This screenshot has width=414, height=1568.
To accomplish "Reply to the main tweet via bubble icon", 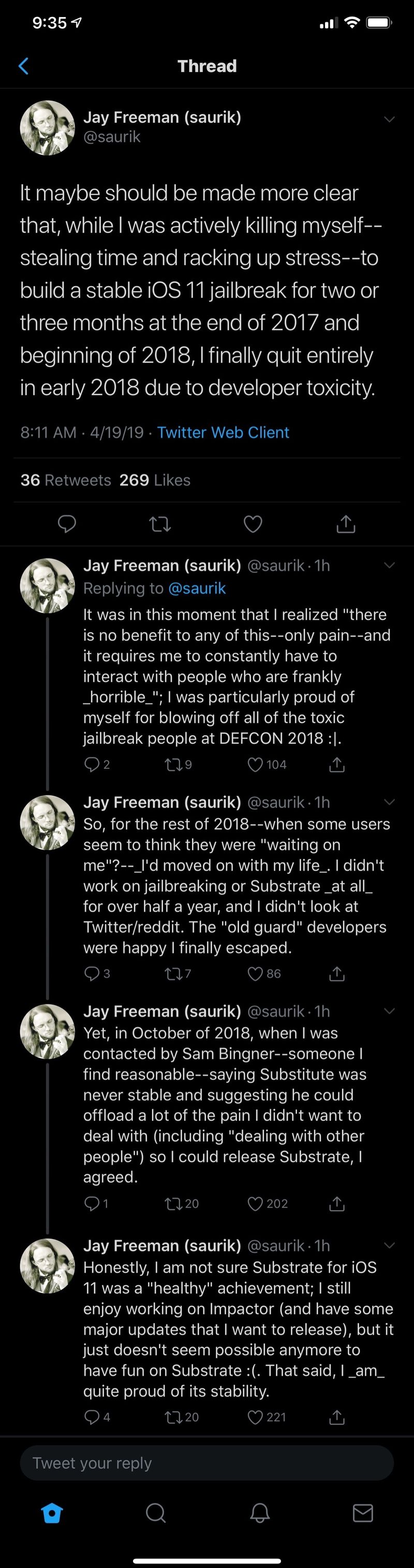I will pyautogui.click(x=67, y=524).
